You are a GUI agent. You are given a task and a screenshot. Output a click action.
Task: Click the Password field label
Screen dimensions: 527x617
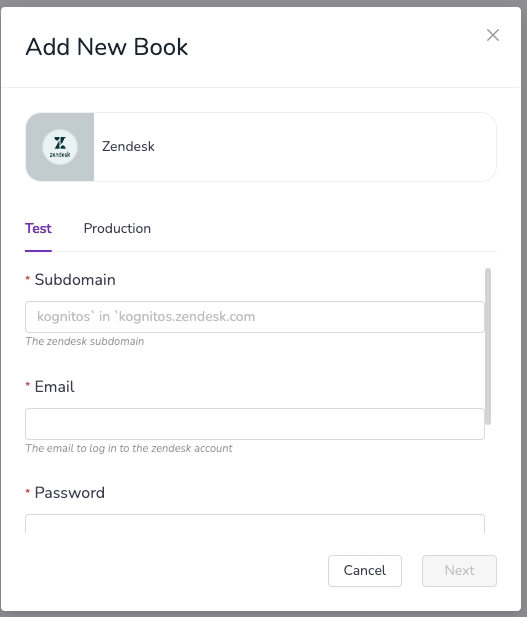[70, 493]
